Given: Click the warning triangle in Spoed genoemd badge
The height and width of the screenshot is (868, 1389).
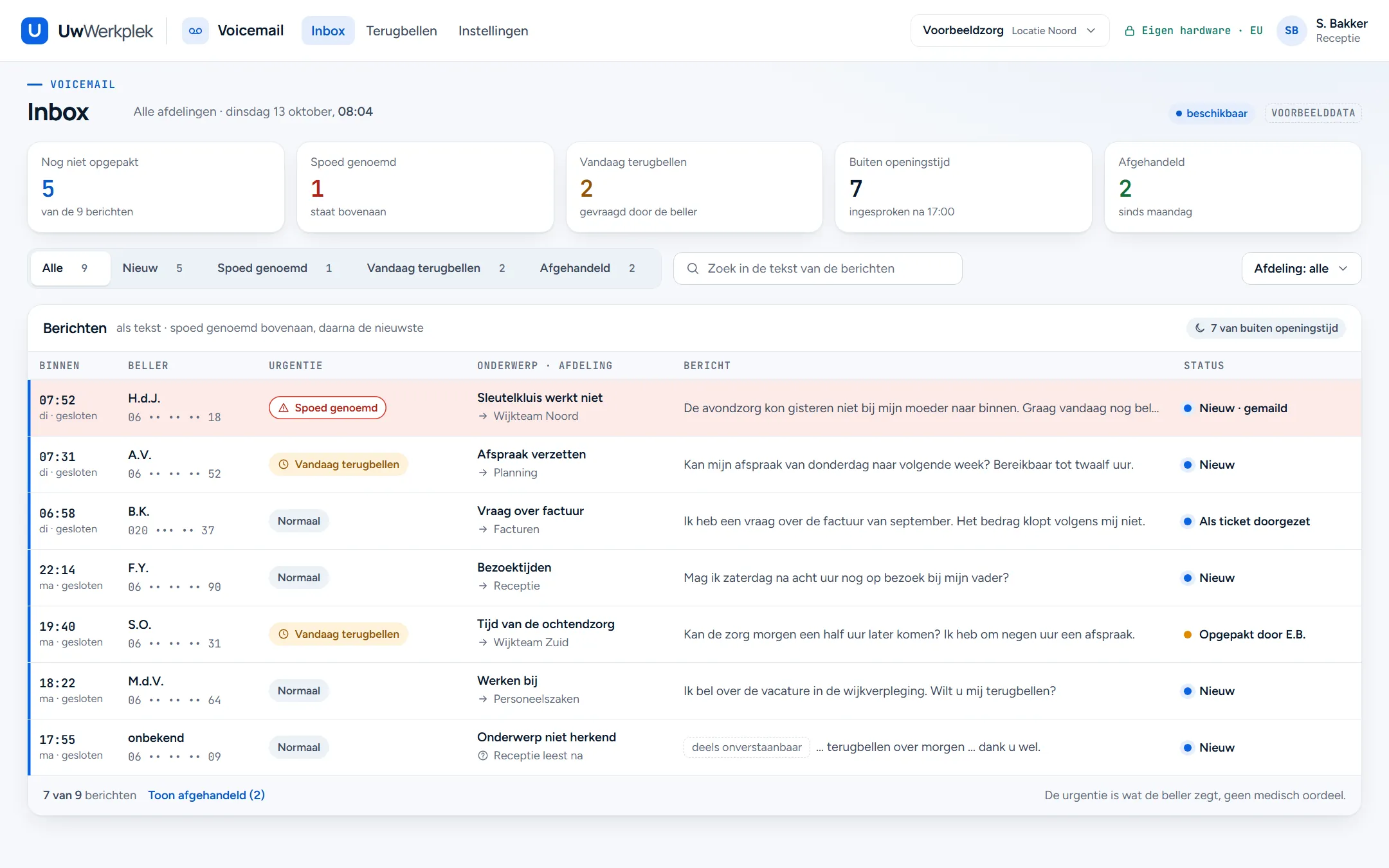Looking at the screenshot, I should pyautogui.click(x=284, y=408).
